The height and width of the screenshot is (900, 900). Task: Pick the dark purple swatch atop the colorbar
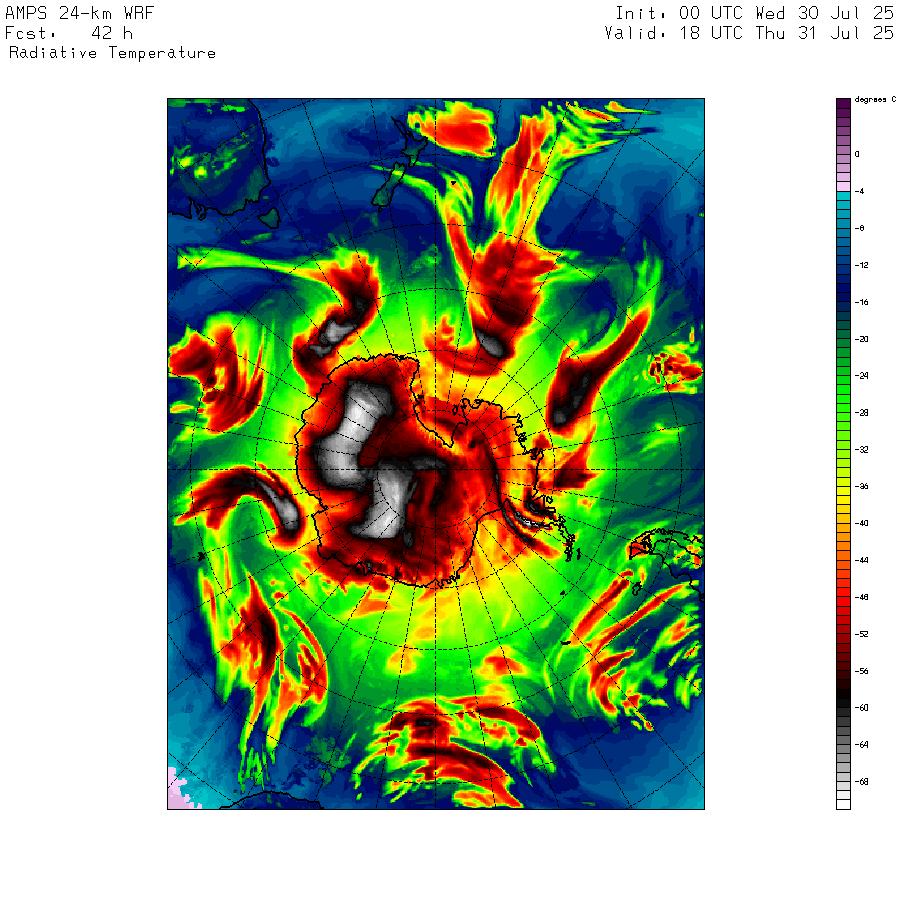843,103
